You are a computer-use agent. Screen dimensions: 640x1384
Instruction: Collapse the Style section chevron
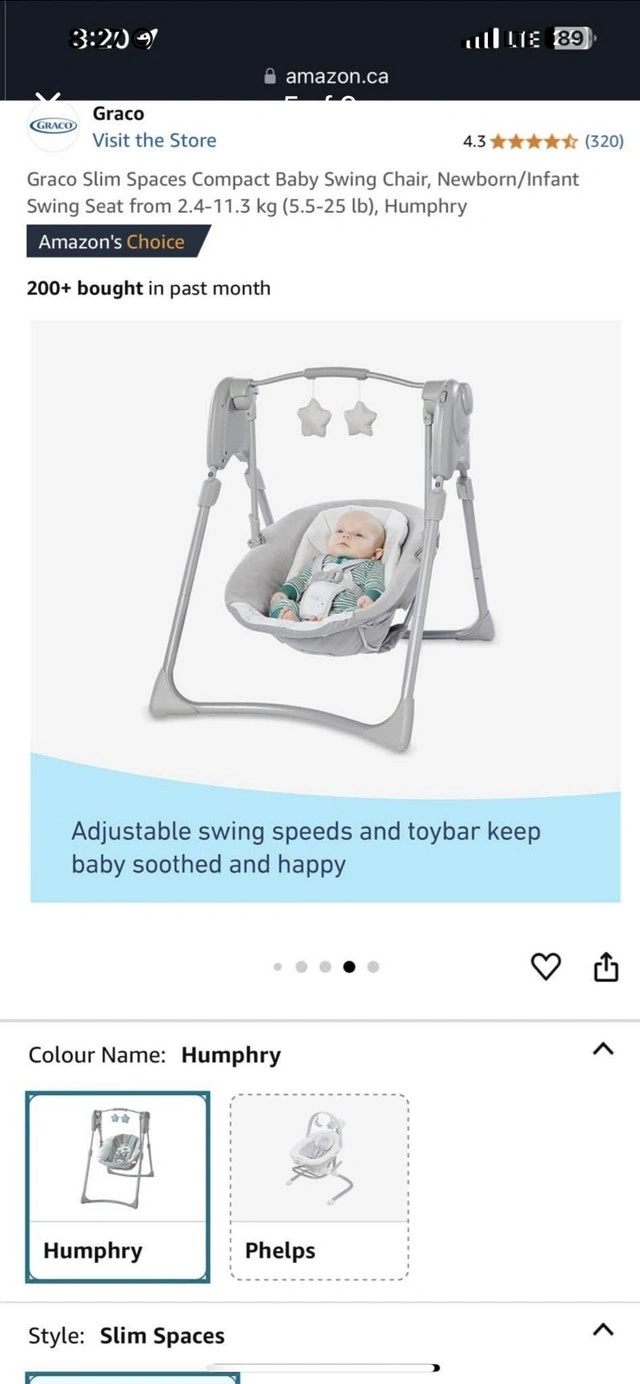602,1330
